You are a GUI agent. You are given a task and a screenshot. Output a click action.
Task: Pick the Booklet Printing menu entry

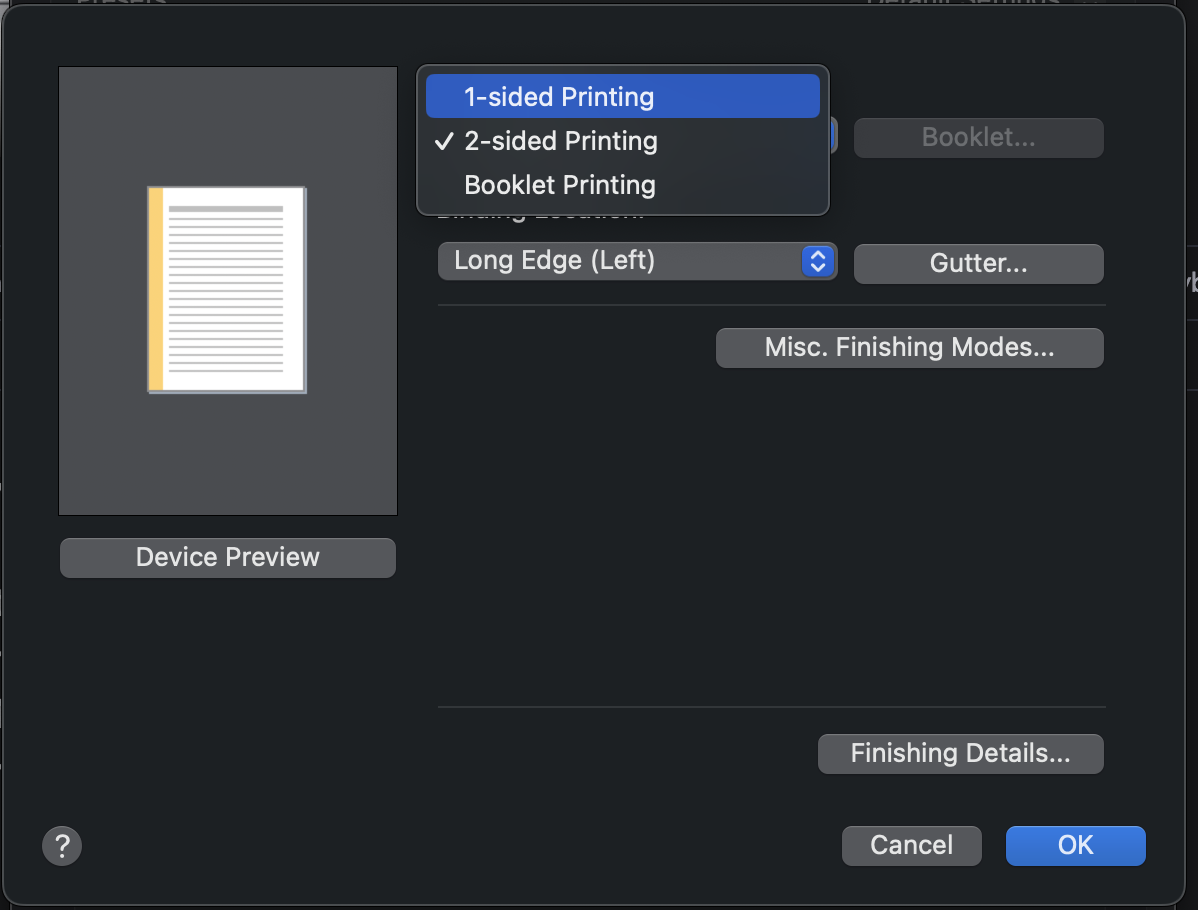pyautogui.click(x=560, y=185)
